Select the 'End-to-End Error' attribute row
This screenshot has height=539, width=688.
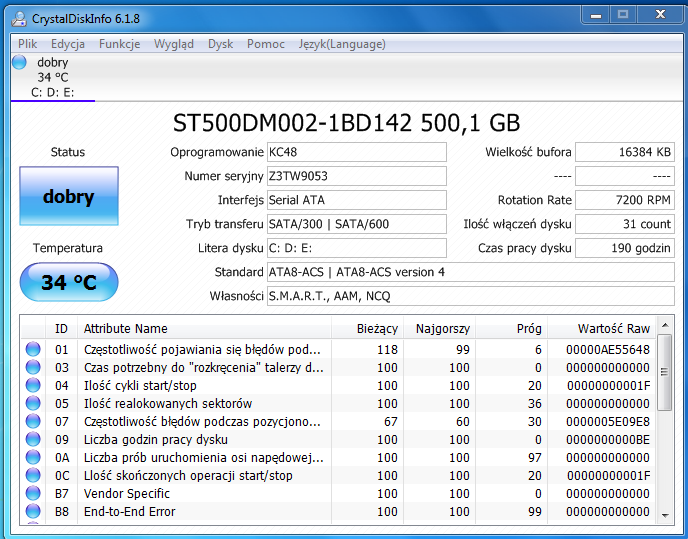tap(338, 511)
